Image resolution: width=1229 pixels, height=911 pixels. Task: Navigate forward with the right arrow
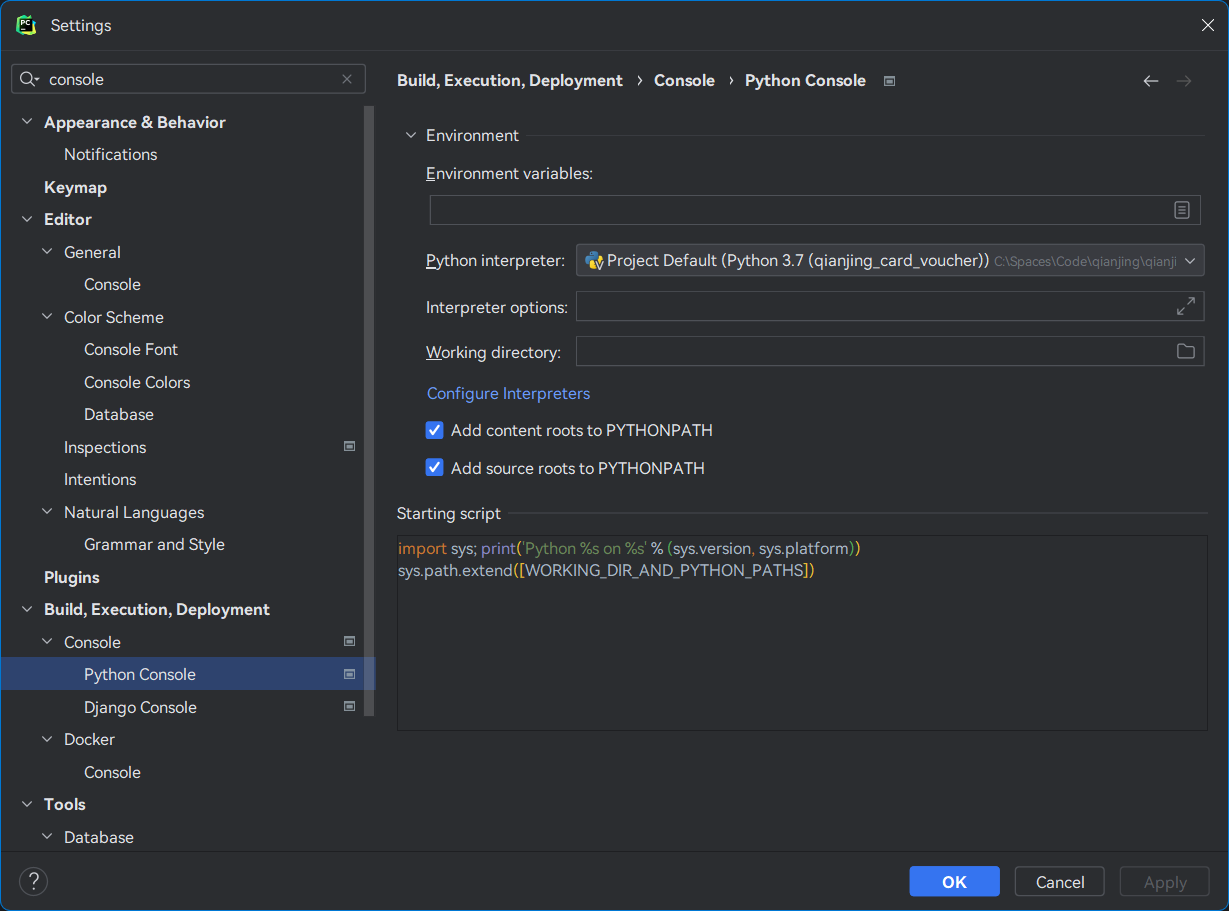tap(1184, 81)
